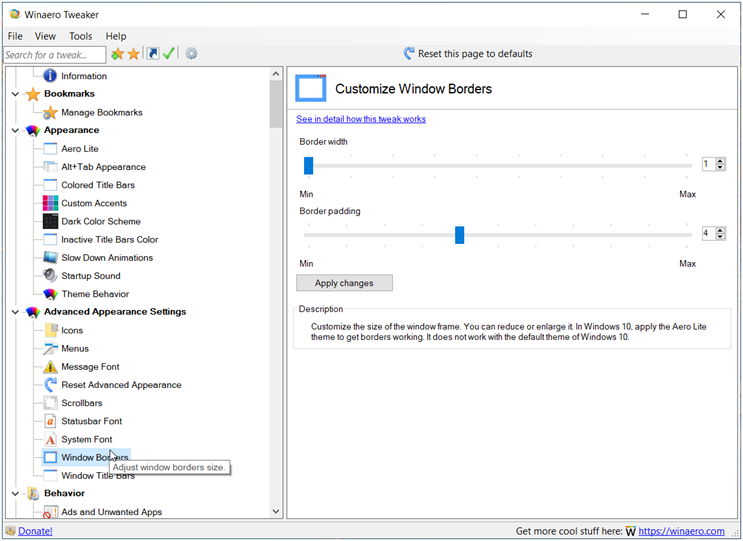Click the Aero Lite window icon

point(50,149)
